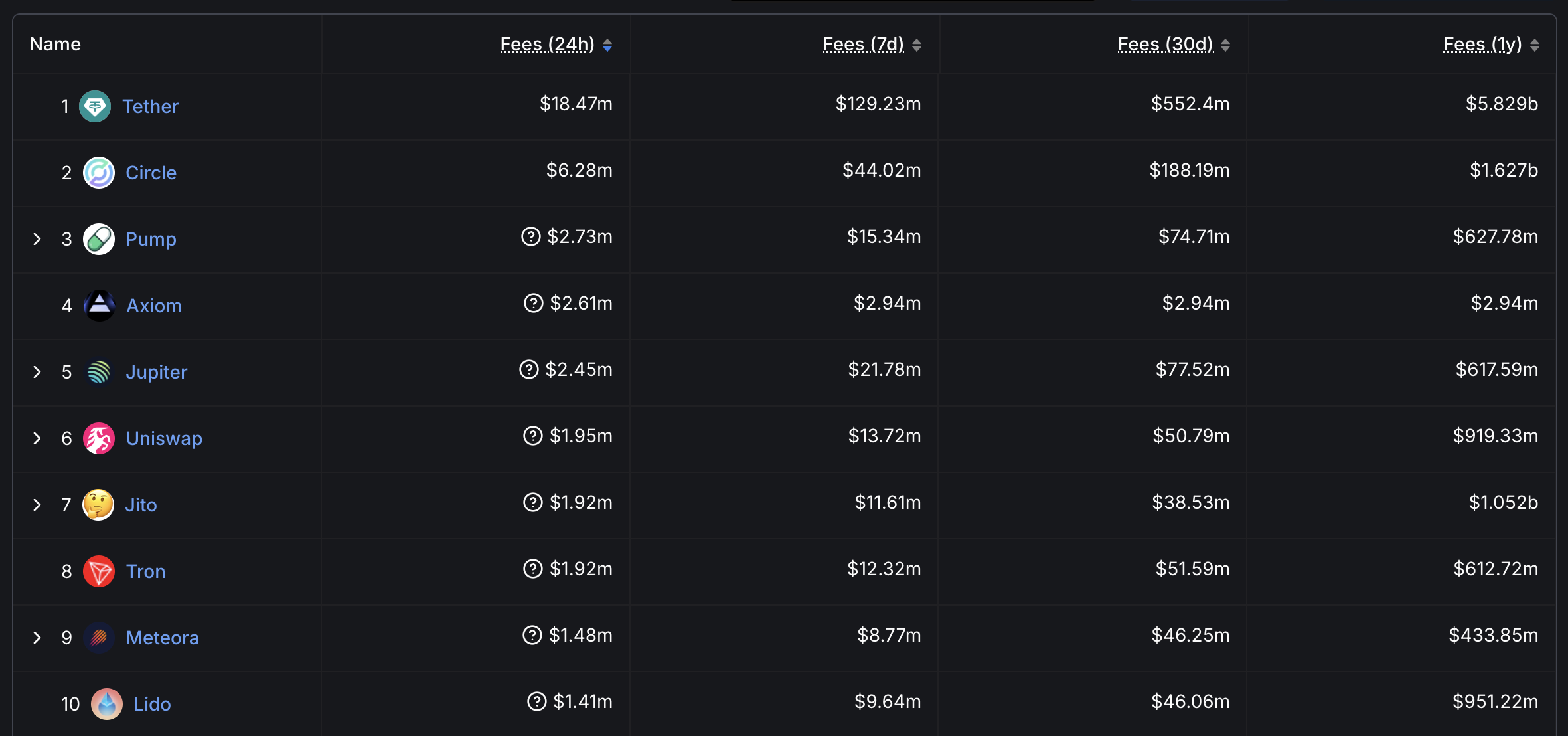Image resolution: width=1568 pixels, height=736 pixels.
Task: Click the Axiom triangle logo icon
Action: [100, 306]
